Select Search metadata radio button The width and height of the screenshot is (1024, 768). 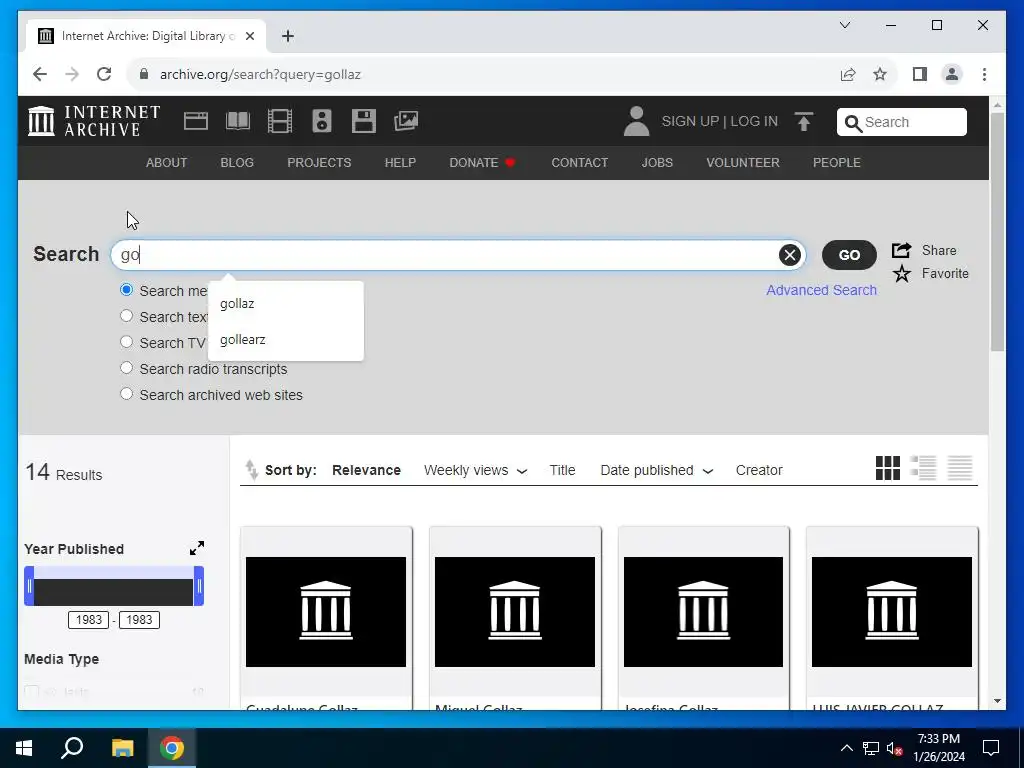[127, 290]
